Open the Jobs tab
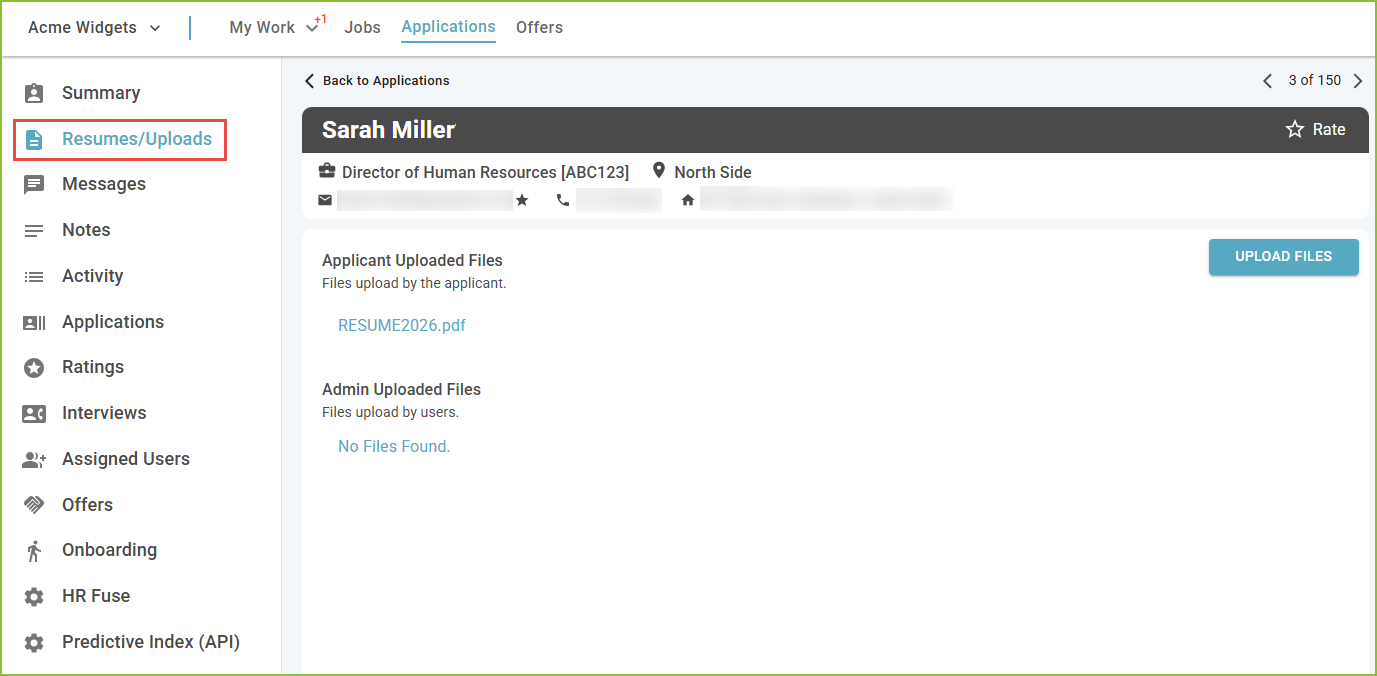 pyautogui.click(x=362, y=28)
